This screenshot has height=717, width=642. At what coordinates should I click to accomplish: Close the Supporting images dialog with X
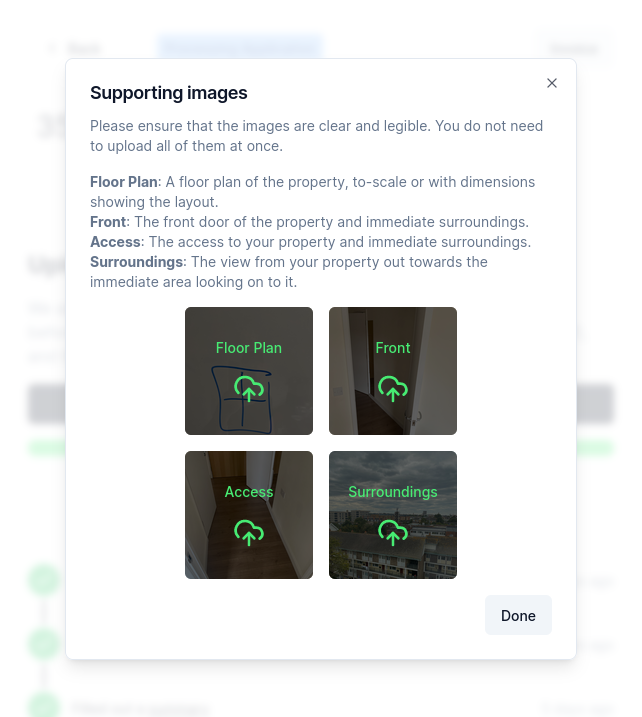[x=552, y=83]
